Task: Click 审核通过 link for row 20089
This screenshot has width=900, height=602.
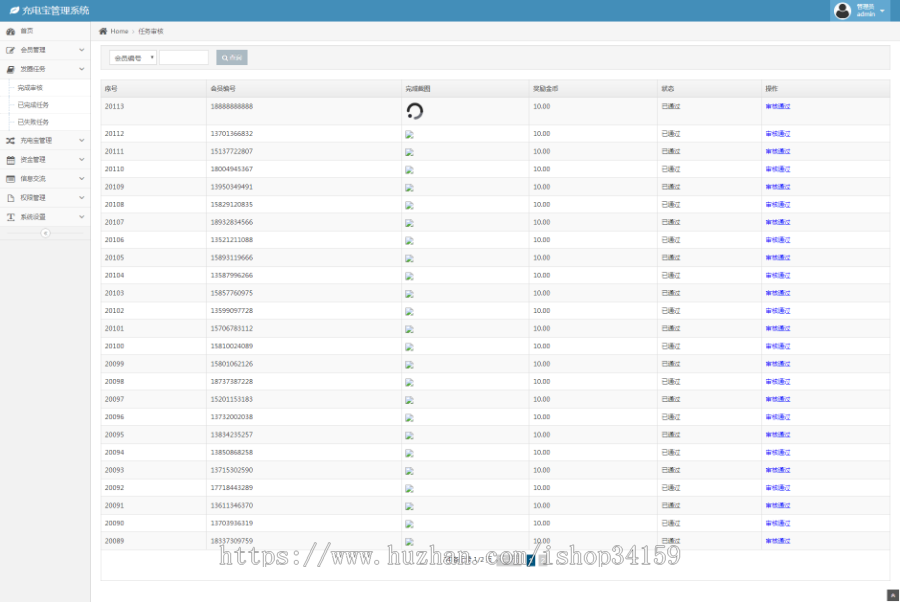Action: 778,541
